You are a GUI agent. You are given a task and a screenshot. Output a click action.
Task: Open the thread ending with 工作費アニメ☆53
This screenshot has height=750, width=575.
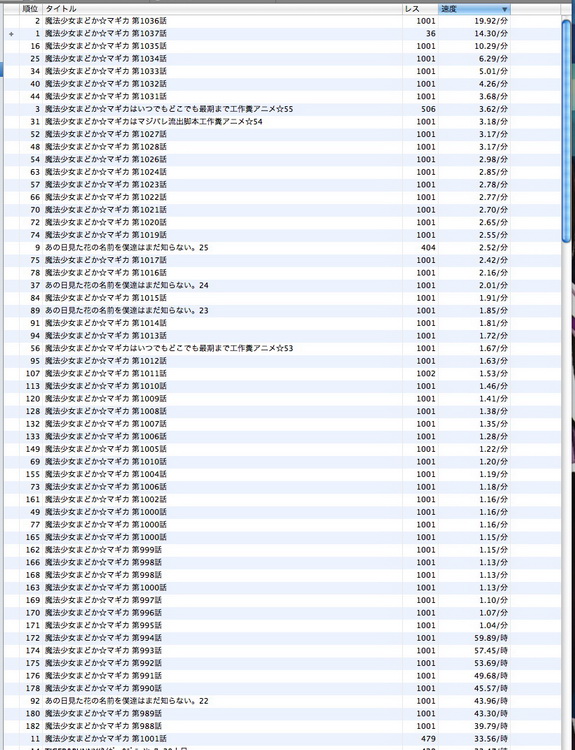click(x=169, y=348)
